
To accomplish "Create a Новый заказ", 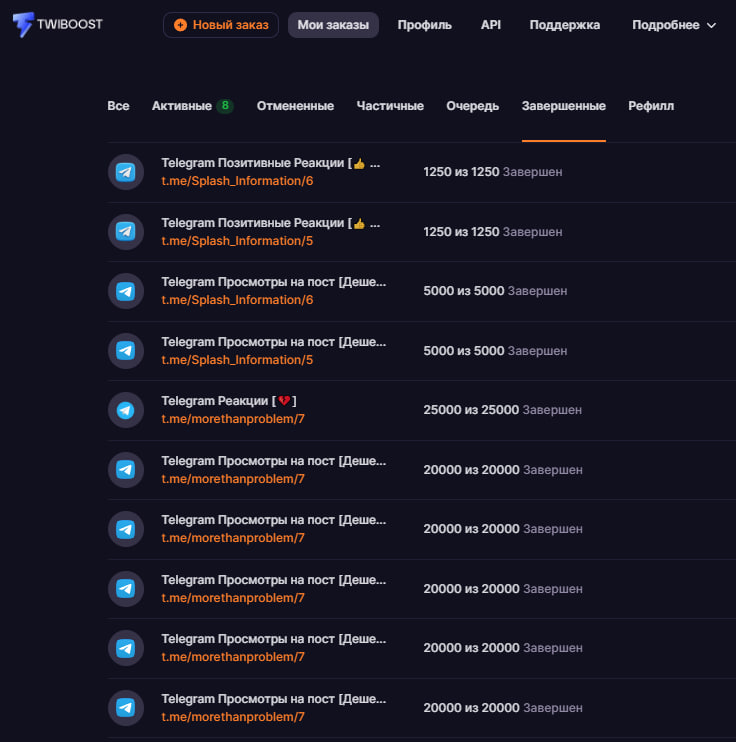I will 221,25.
